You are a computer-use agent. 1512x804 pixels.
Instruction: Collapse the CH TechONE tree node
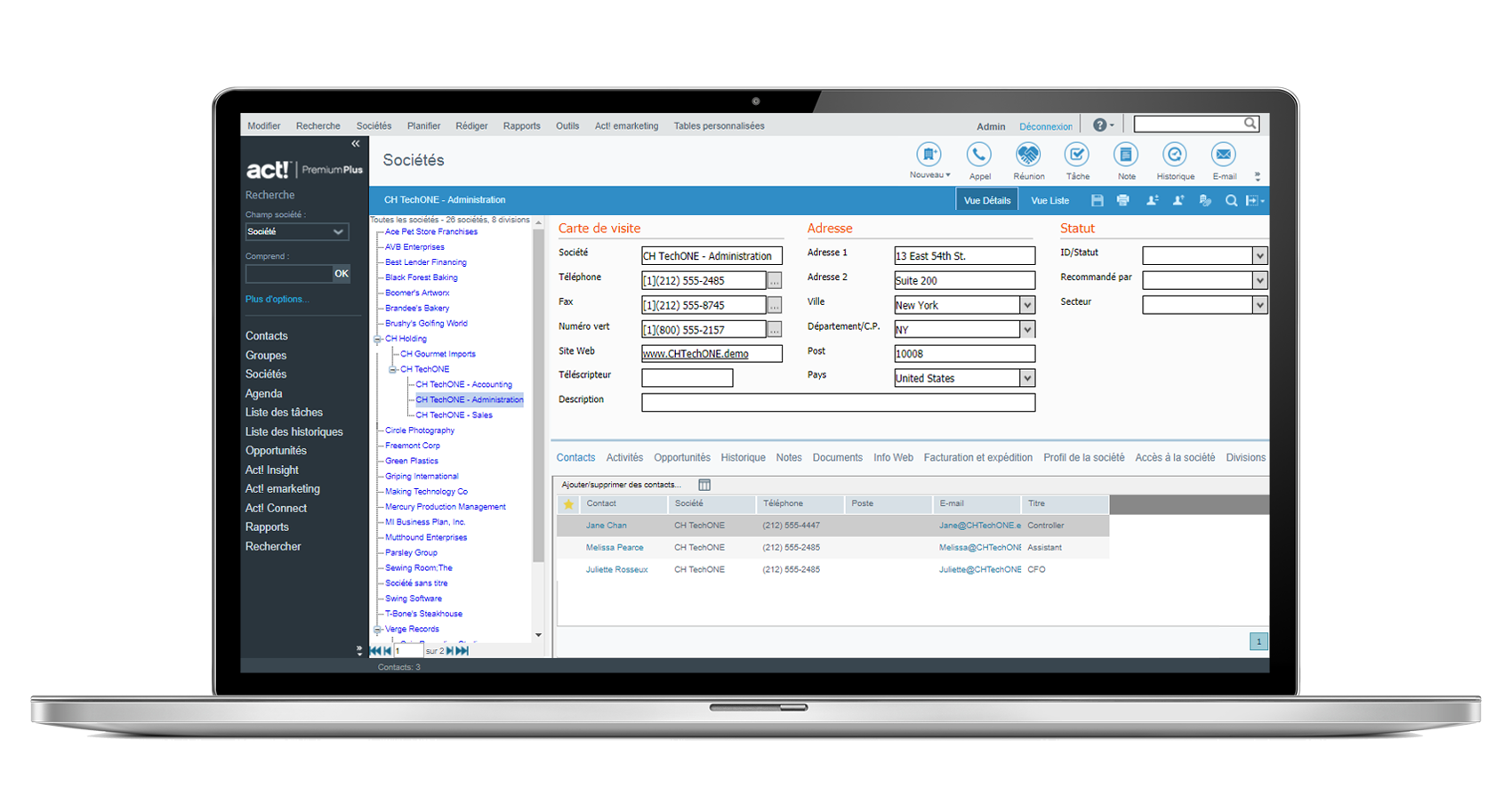click(x=393, y=370)
